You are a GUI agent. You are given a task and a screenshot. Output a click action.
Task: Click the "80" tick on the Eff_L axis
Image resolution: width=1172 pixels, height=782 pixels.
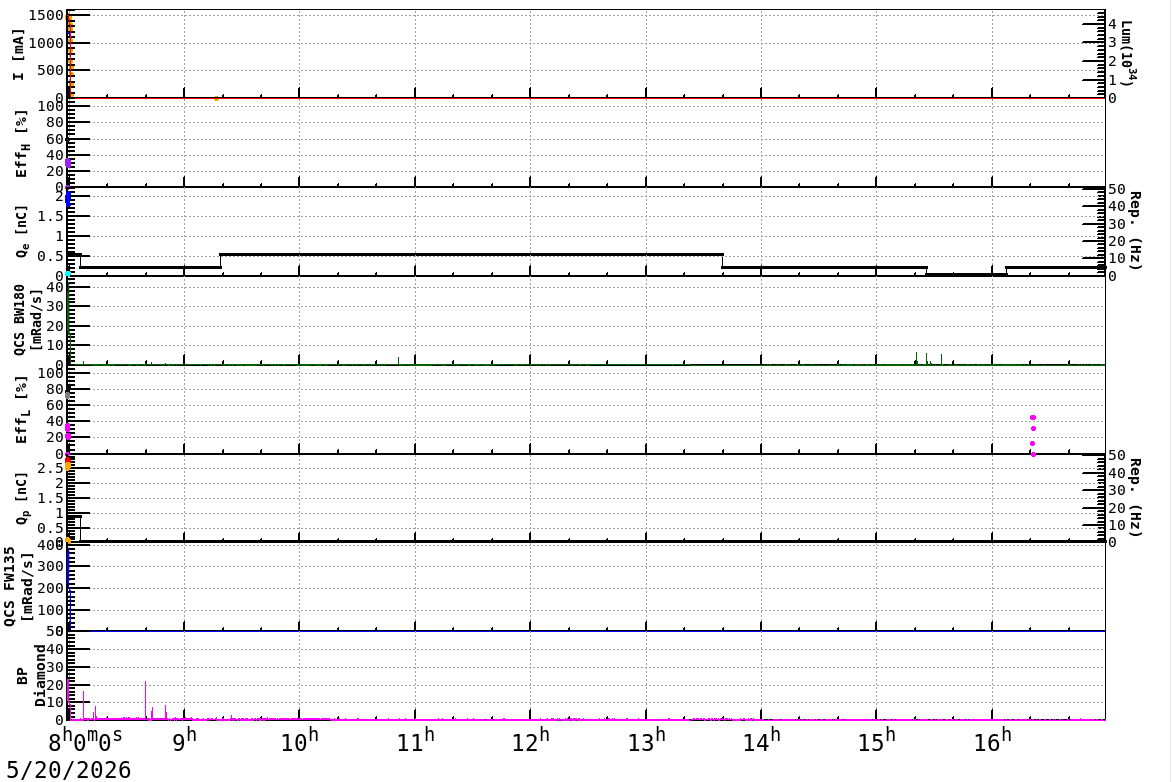[55, 390]
